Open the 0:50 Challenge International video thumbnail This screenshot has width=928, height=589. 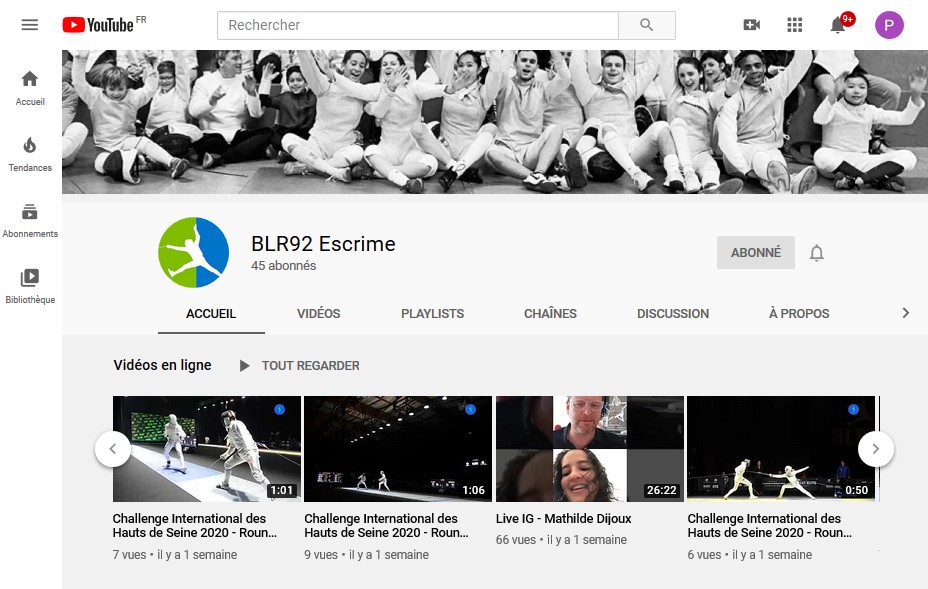(781, 449)
